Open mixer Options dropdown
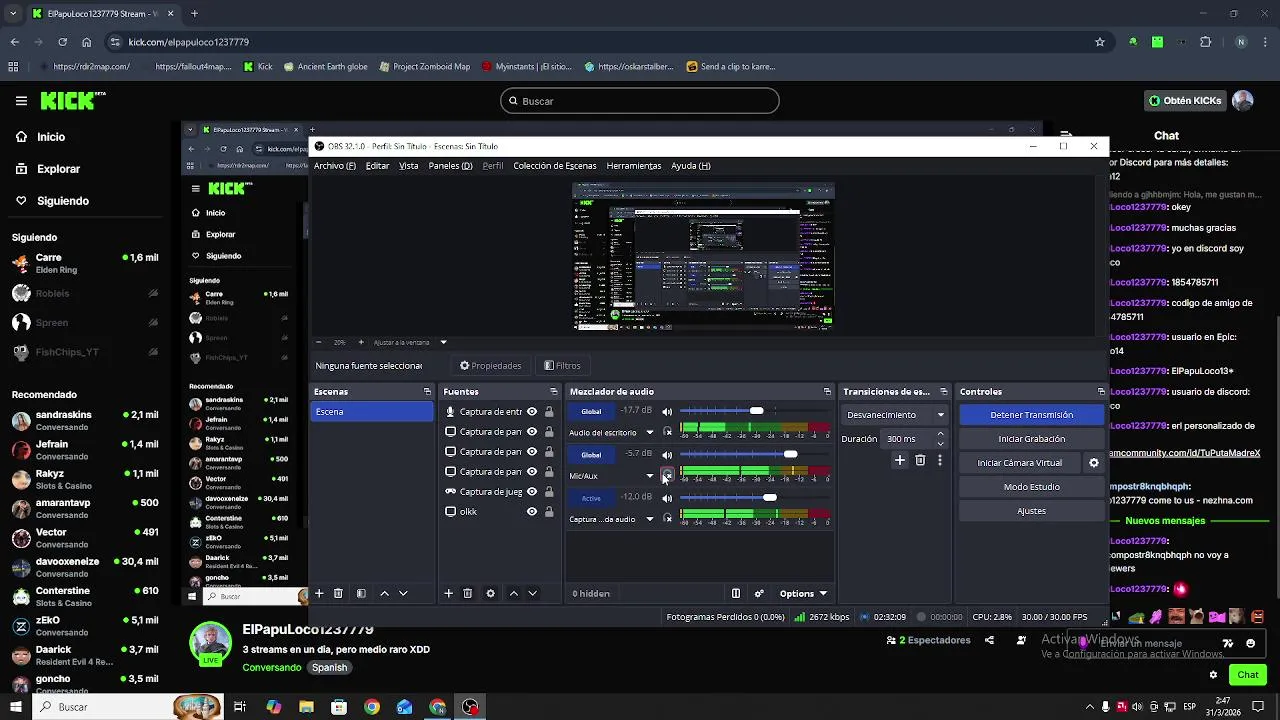 803,593
